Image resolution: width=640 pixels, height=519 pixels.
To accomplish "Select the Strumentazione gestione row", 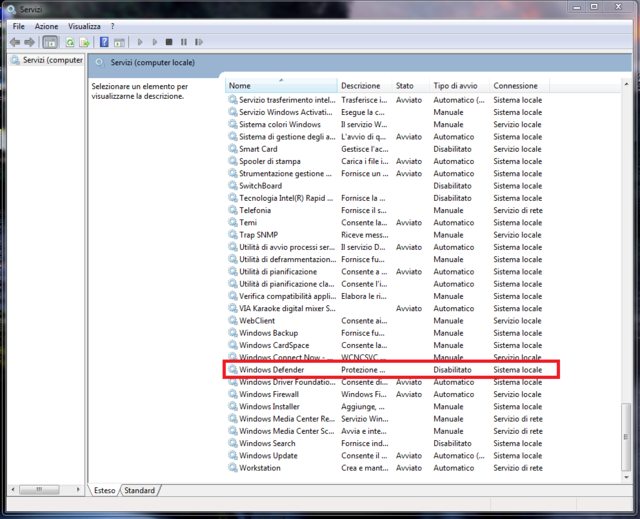I will (x=385, y=173).
